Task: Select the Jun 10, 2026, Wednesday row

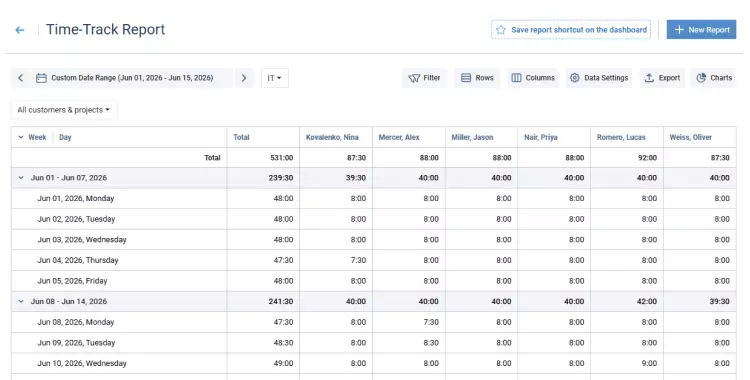Action: coord(374,363)
